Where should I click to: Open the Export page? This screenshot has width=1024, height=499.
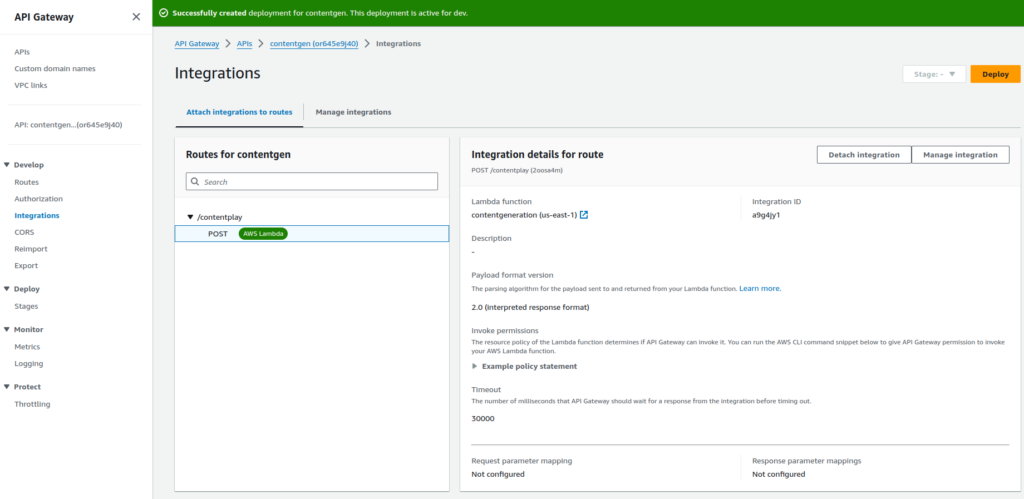pyautogui.click(x=26, y=266)
